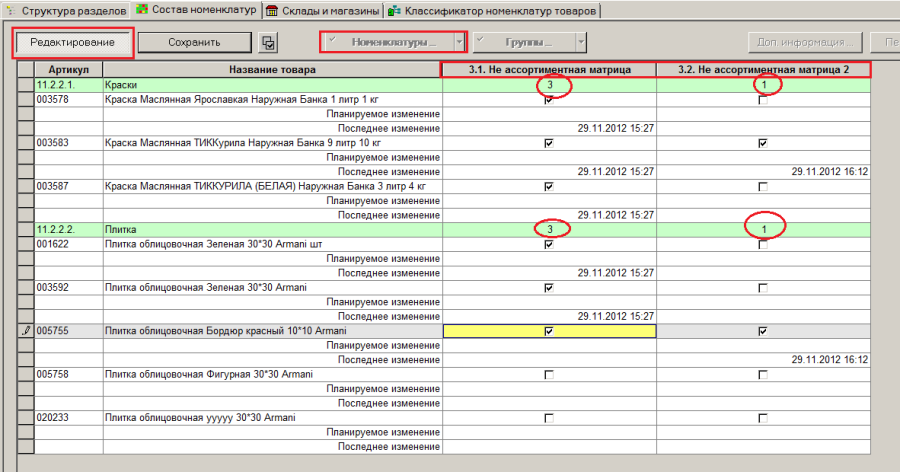This screenshot has height=472, width=900.
Task: Toggle matrix 3.2 checkbox for article 003592
Action: pyautogui.click(x=763, y=288)
